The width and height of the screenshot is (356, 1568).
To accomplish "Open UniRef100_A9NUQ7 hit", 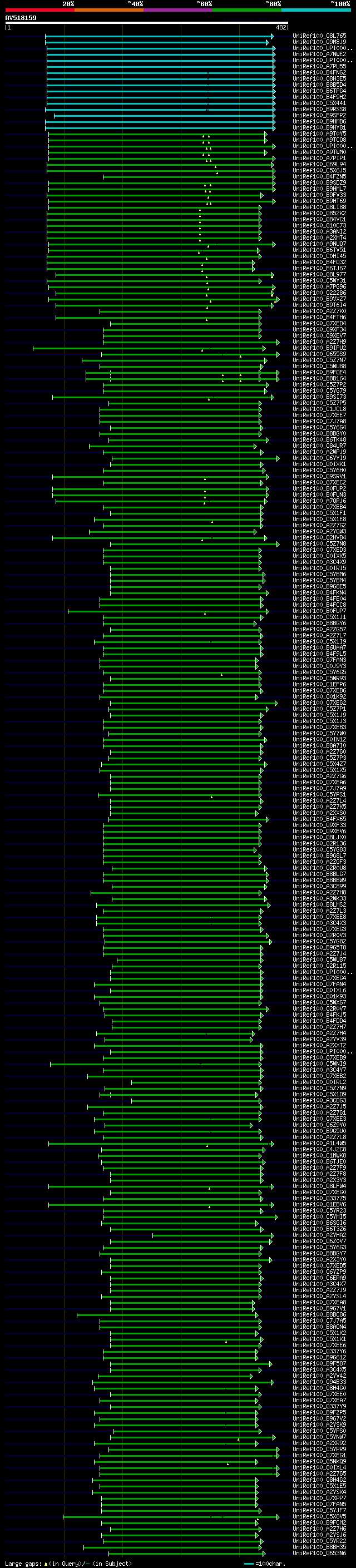I will click(319, 244).
